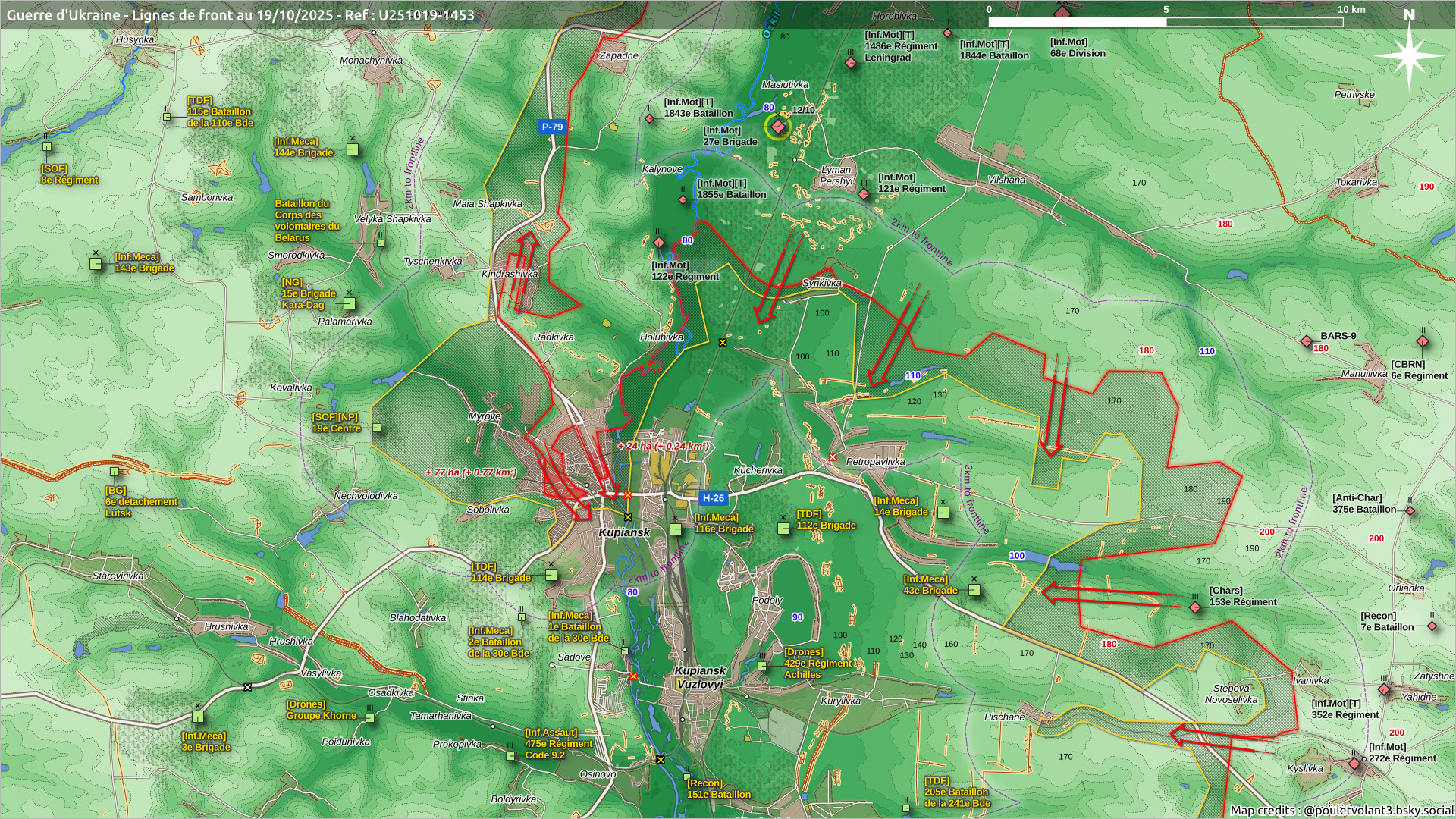Viewport: 1456px width, 819px height.
Task: Click the 19e Centre SOF unit marker
Action: [376, 428]
